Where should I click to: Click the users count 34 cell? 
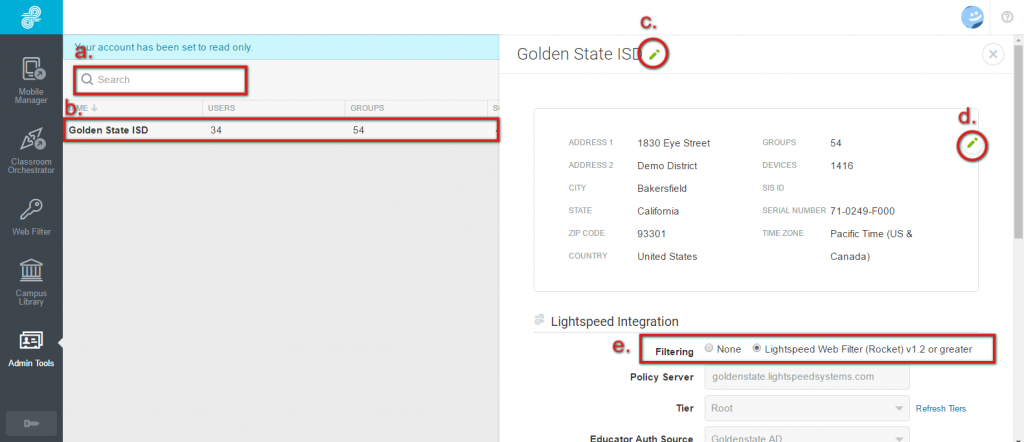click(x=216, y=130)
